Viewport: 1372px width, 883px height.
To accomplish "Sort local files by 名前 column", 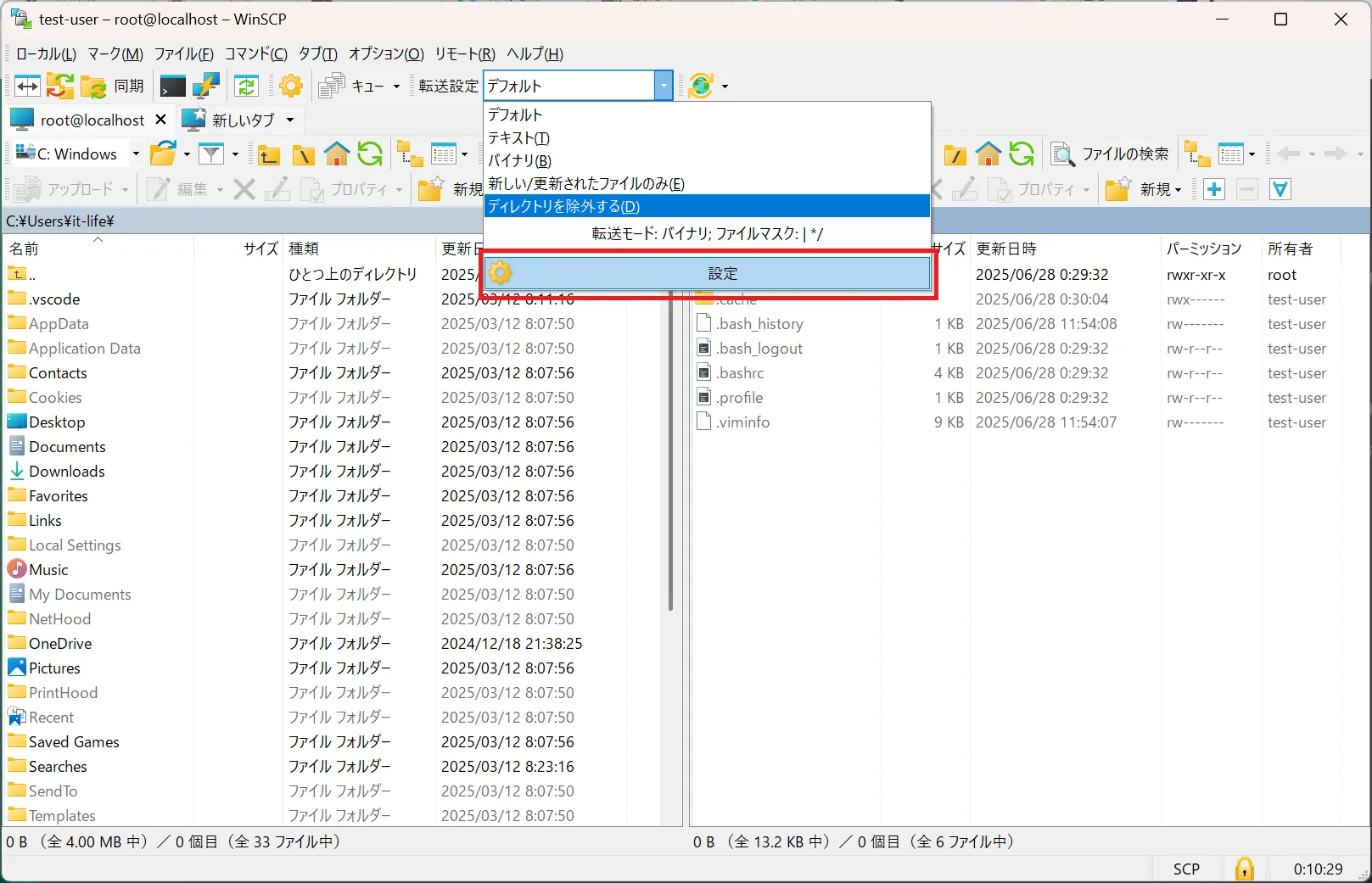I will pos(99,249).
